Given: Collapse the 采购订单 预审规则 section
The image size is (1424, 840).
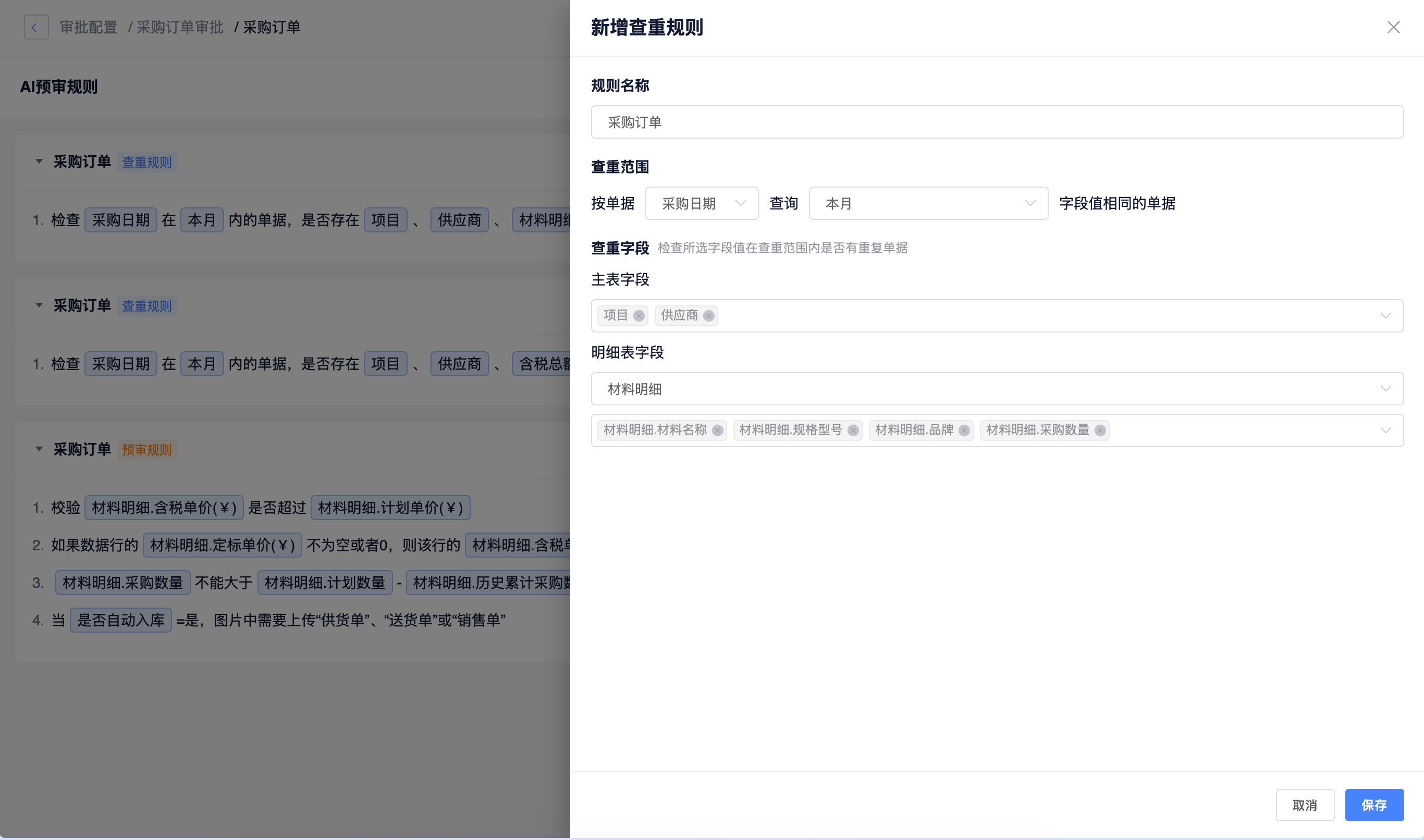Looking at the screenshot, I should [39, 449].
